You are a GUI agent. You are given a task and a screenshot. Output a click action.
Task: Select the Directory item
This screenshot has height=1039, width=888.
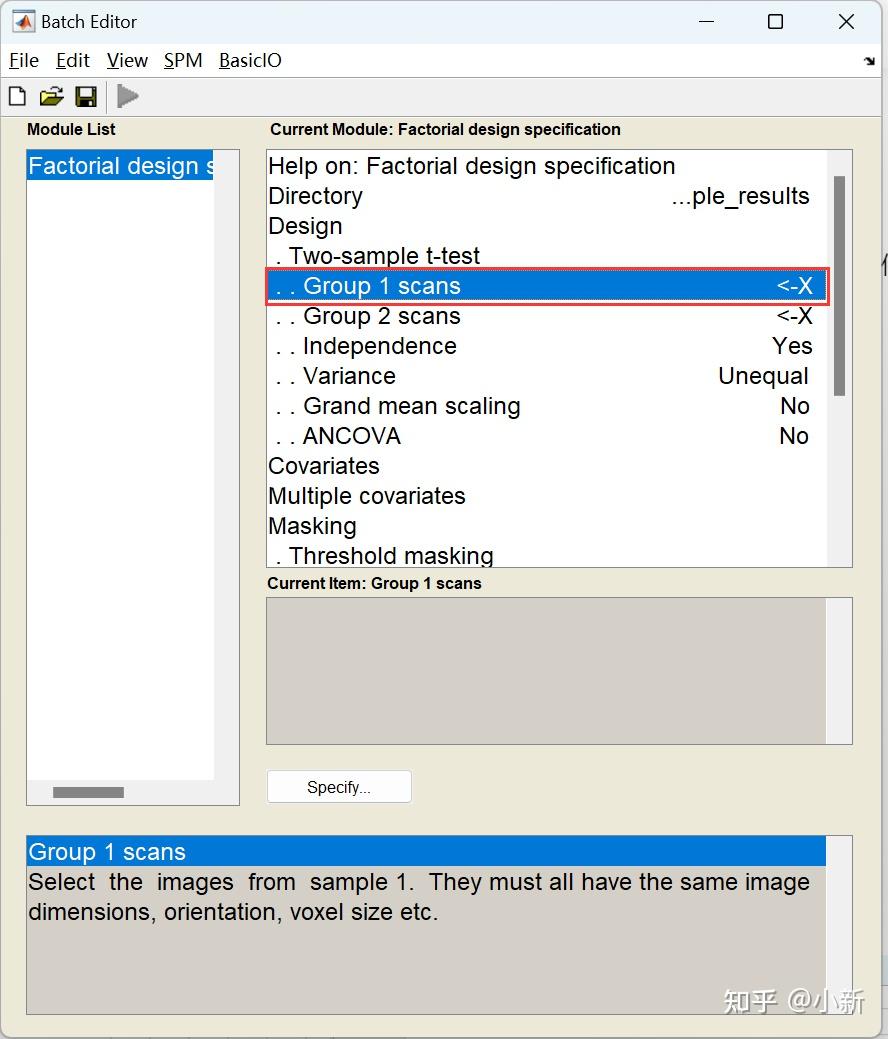tap(315, 196)
